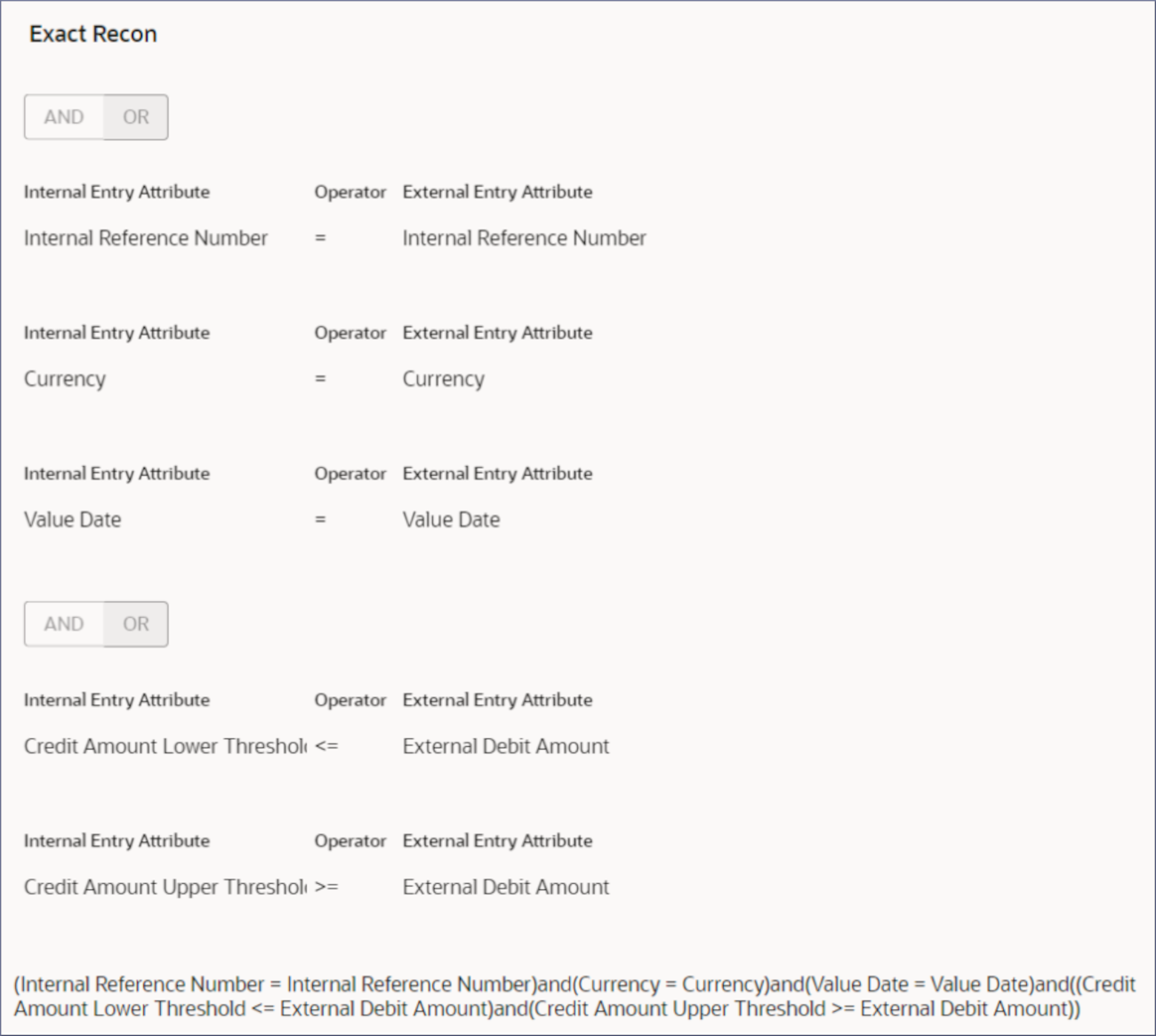The width and height of the screenshot is (1156, 1036).
Task: Click external attribute 'Value Date'
Action: click(452, 519)
